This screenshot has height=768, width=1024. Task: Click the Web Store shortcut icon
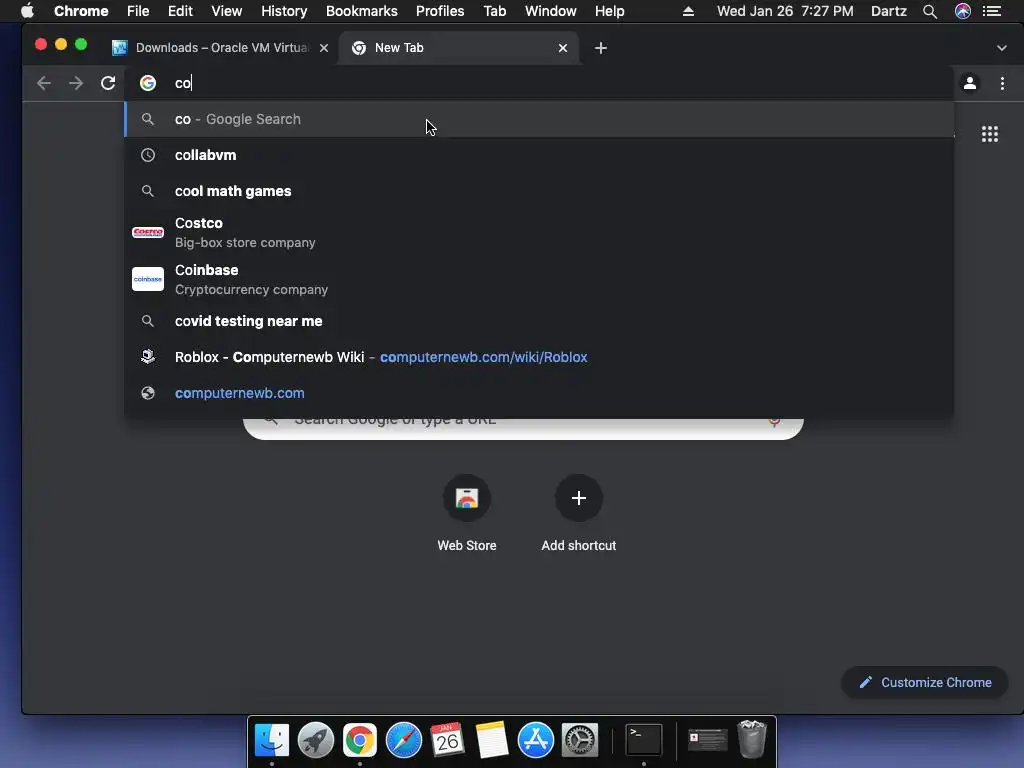467,498
